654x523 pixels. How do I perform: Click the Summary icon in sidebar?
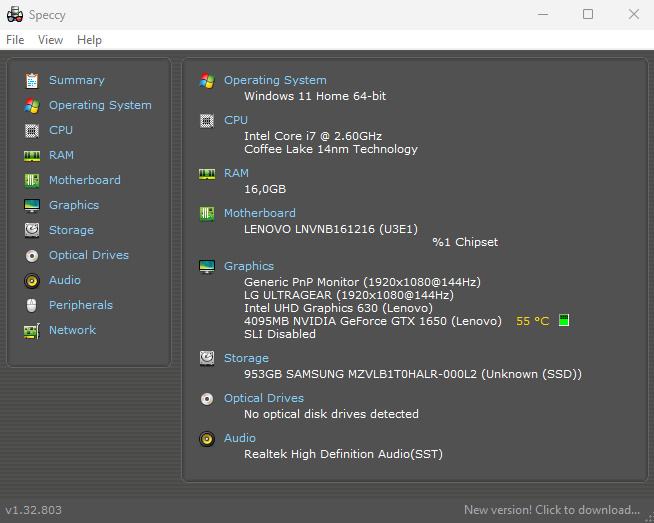tap(31, 80)
